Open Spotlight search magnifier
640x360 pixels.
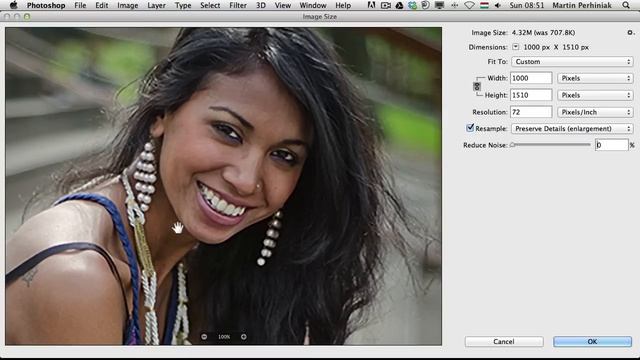626,5
